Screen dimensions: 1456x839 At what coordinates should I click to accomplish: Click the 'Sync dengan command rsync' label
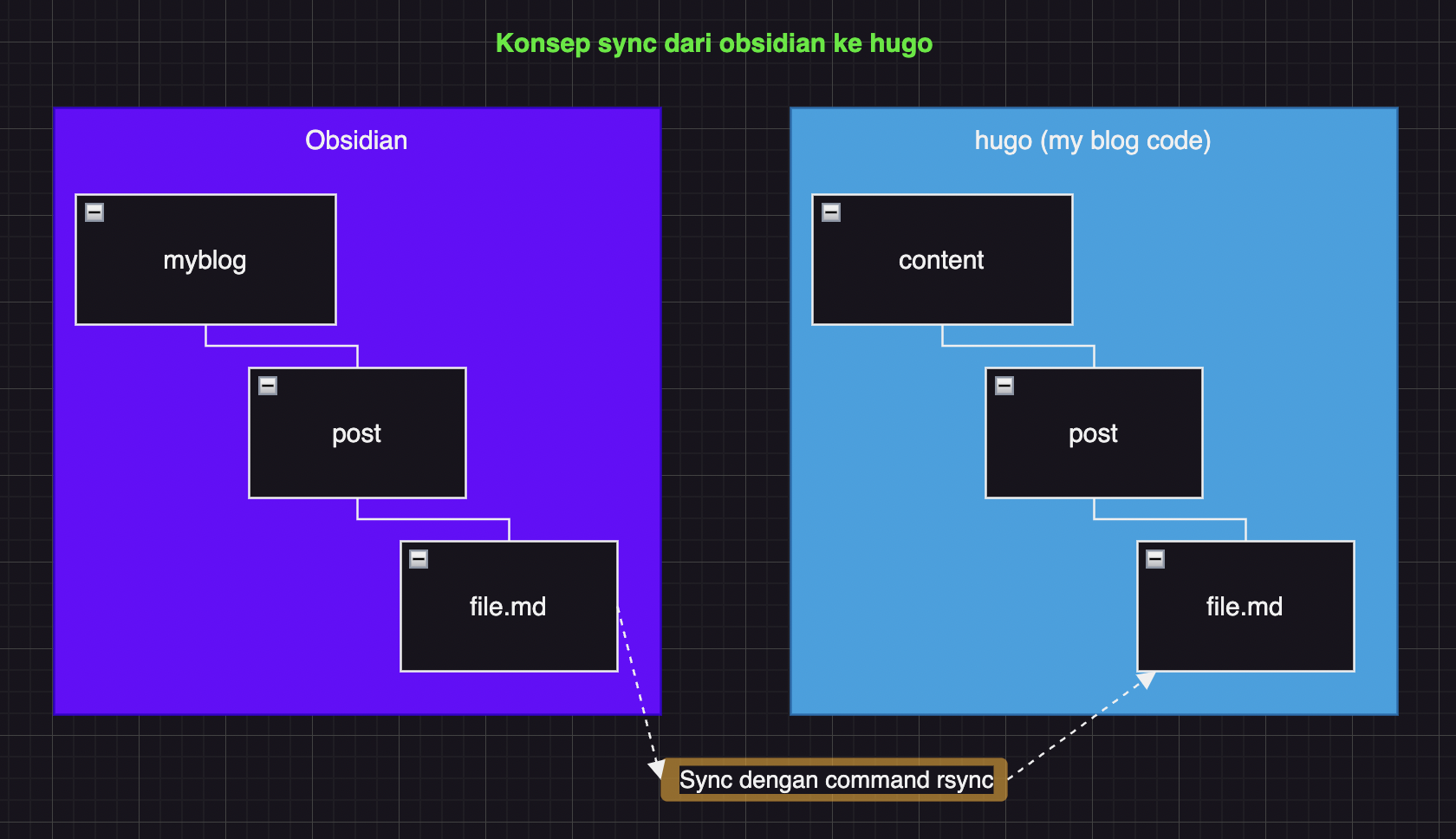(x=835, y=780)
